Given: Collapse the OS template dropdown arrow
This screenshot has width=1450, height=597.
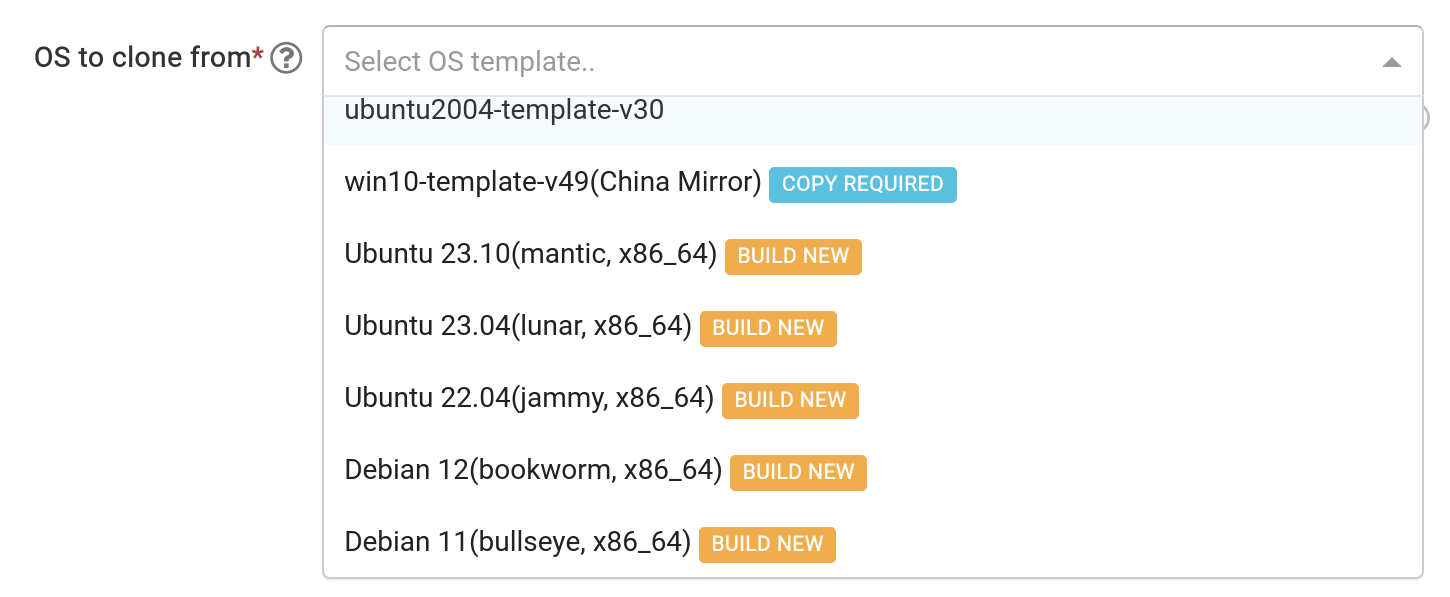Looking at the screenshot, I should point(1391,62).
